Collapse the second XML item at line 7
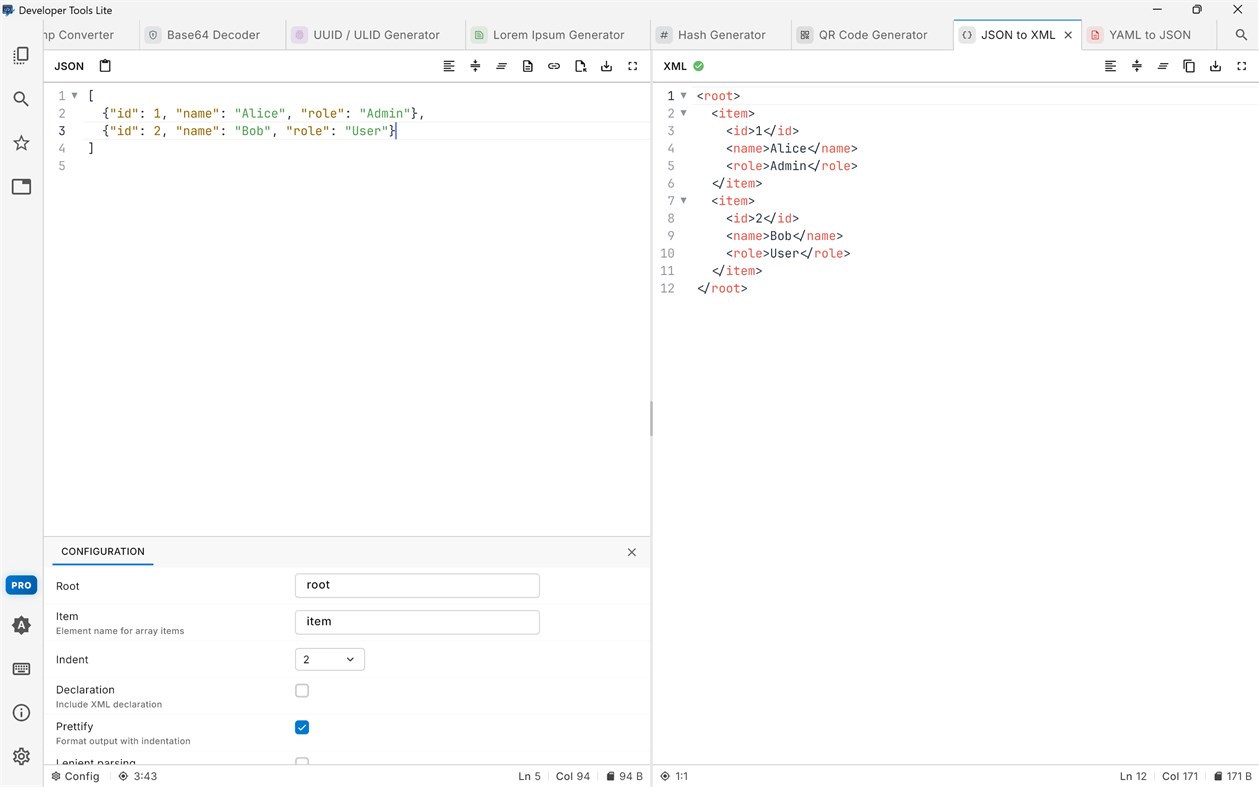This screenshot has height=787, width=1259. [x=684, y=201]
